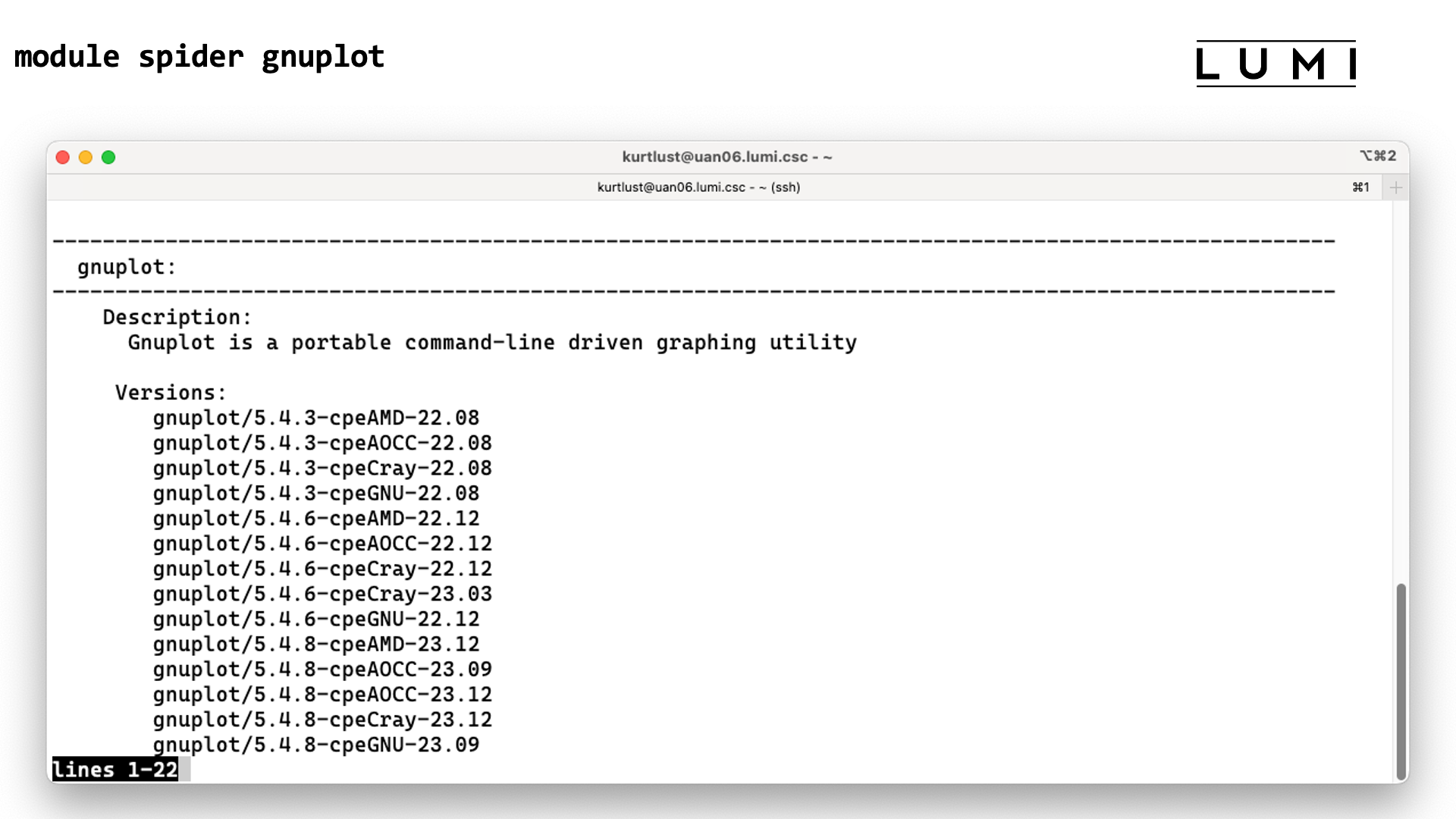Screen dimensions: 1456x819
Task: Open a new terminal tab with plus
Action: [x=1395, y=187]
